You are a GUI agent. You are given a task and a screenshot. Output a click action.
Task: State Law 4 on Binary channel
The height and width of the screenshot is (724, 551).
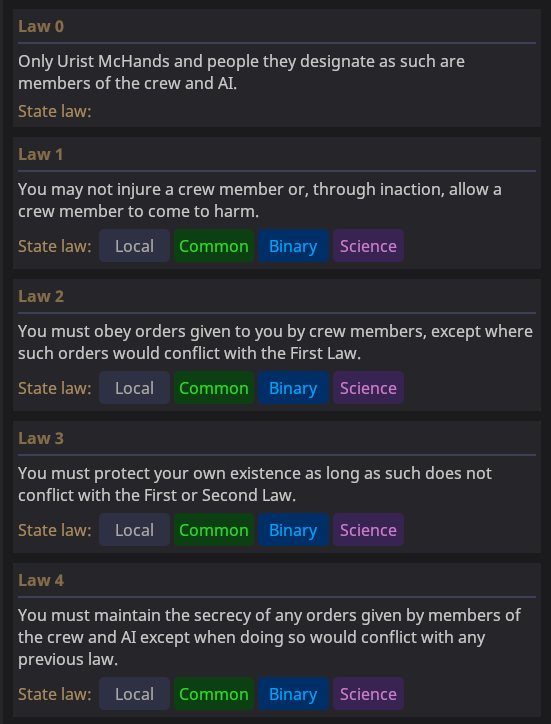(x=293, y=694)
